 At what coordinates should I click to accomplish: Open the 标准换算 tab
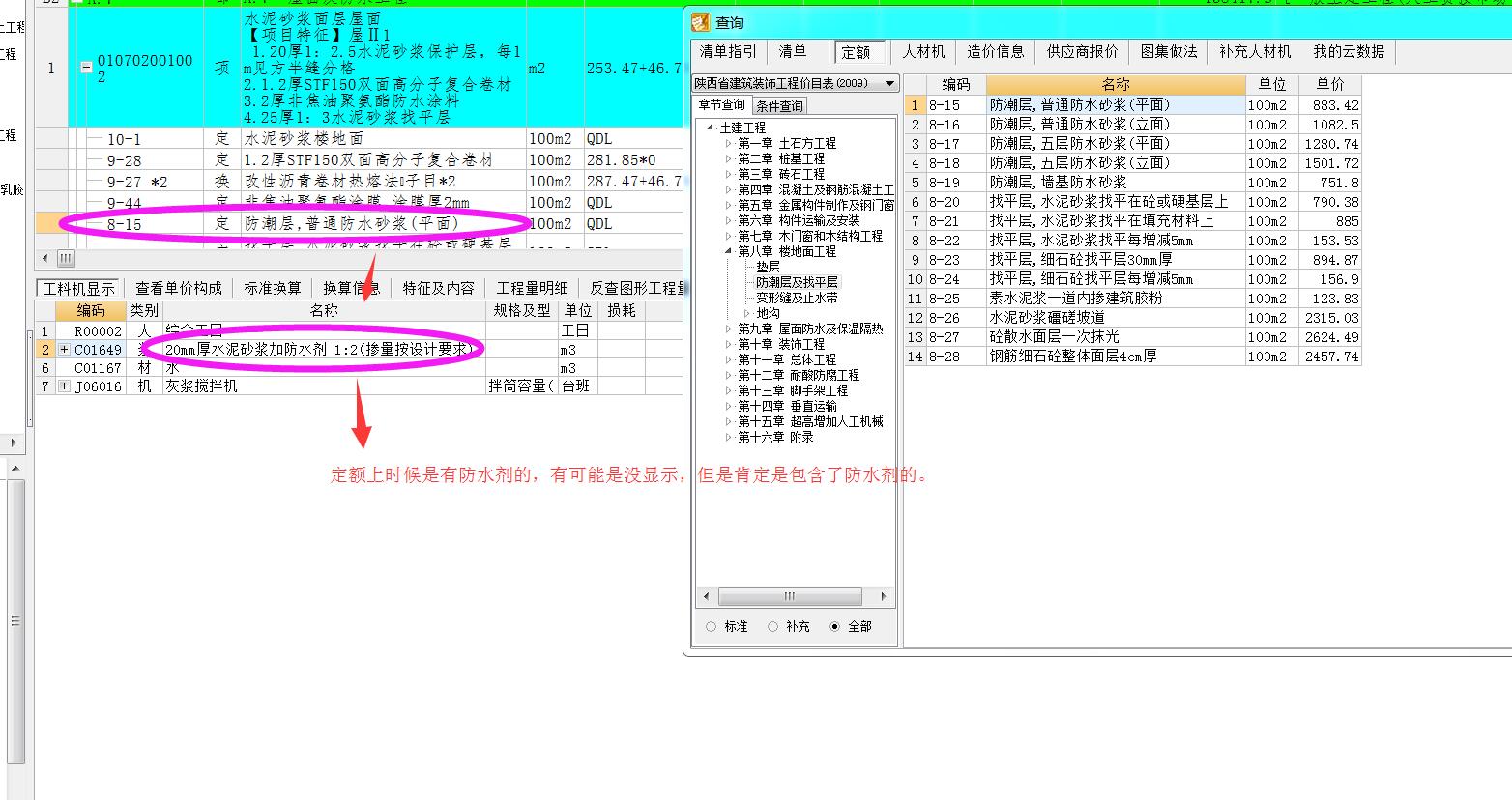pyautogui.click(x=273, y=288)
